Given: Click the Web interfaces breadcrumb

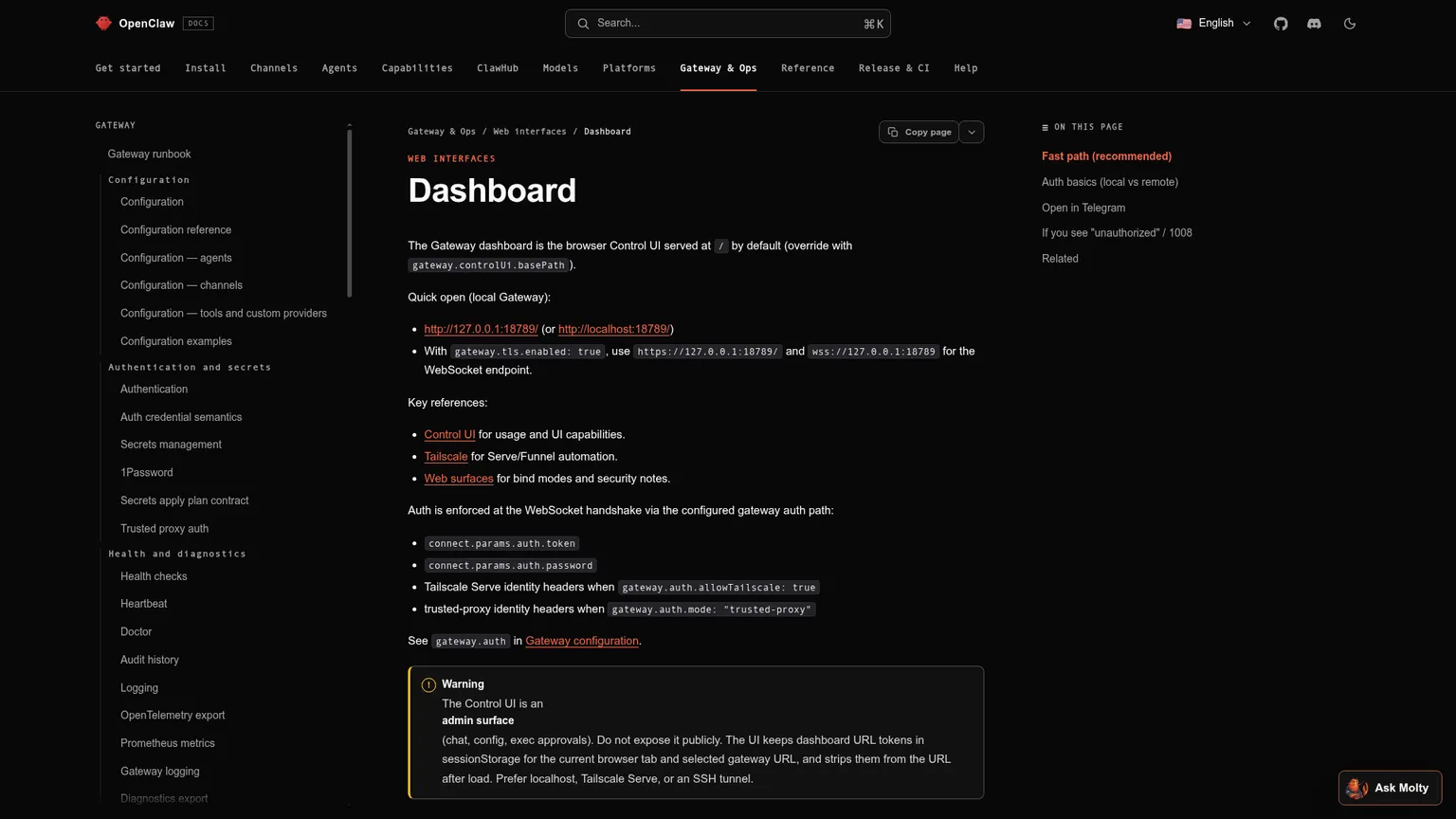Looking at the screenshot, I should tap(529, 132).
